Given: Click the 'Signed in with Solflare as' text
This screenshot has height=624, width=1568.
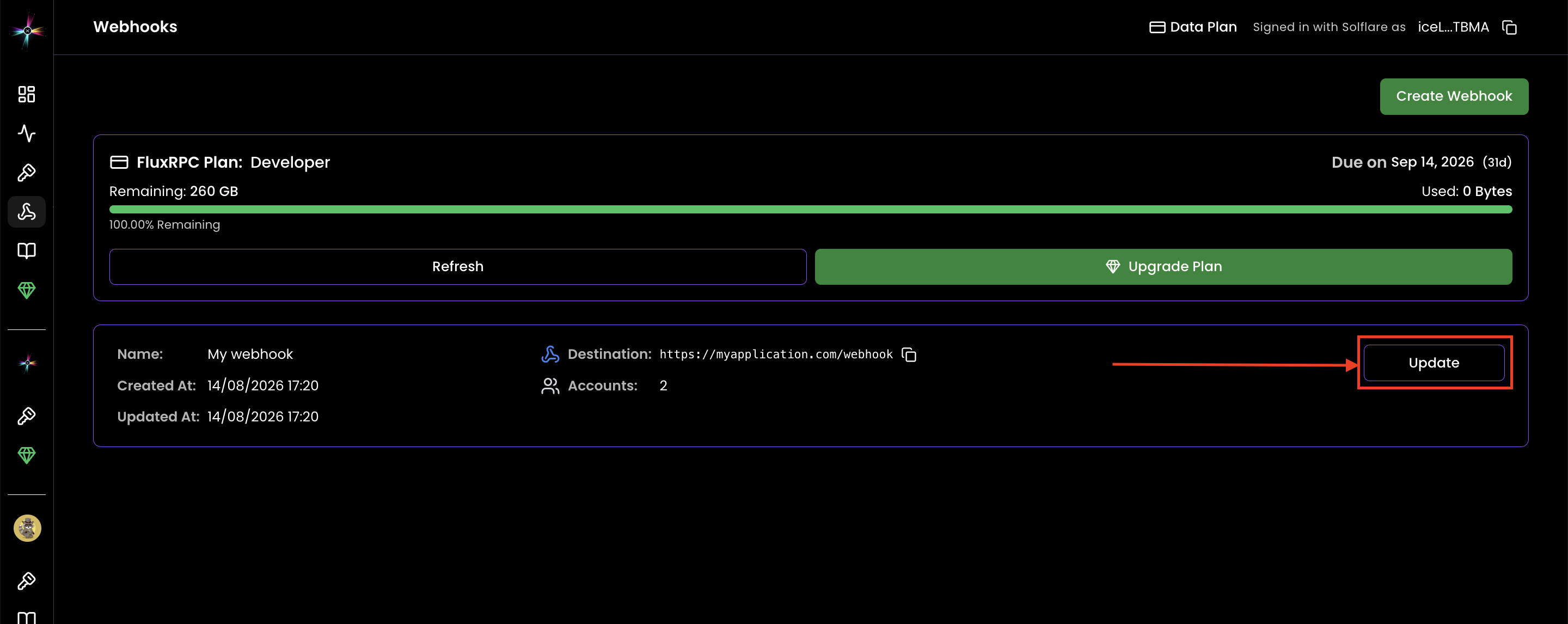Looking at the screenshot, I should (1329, 27).
